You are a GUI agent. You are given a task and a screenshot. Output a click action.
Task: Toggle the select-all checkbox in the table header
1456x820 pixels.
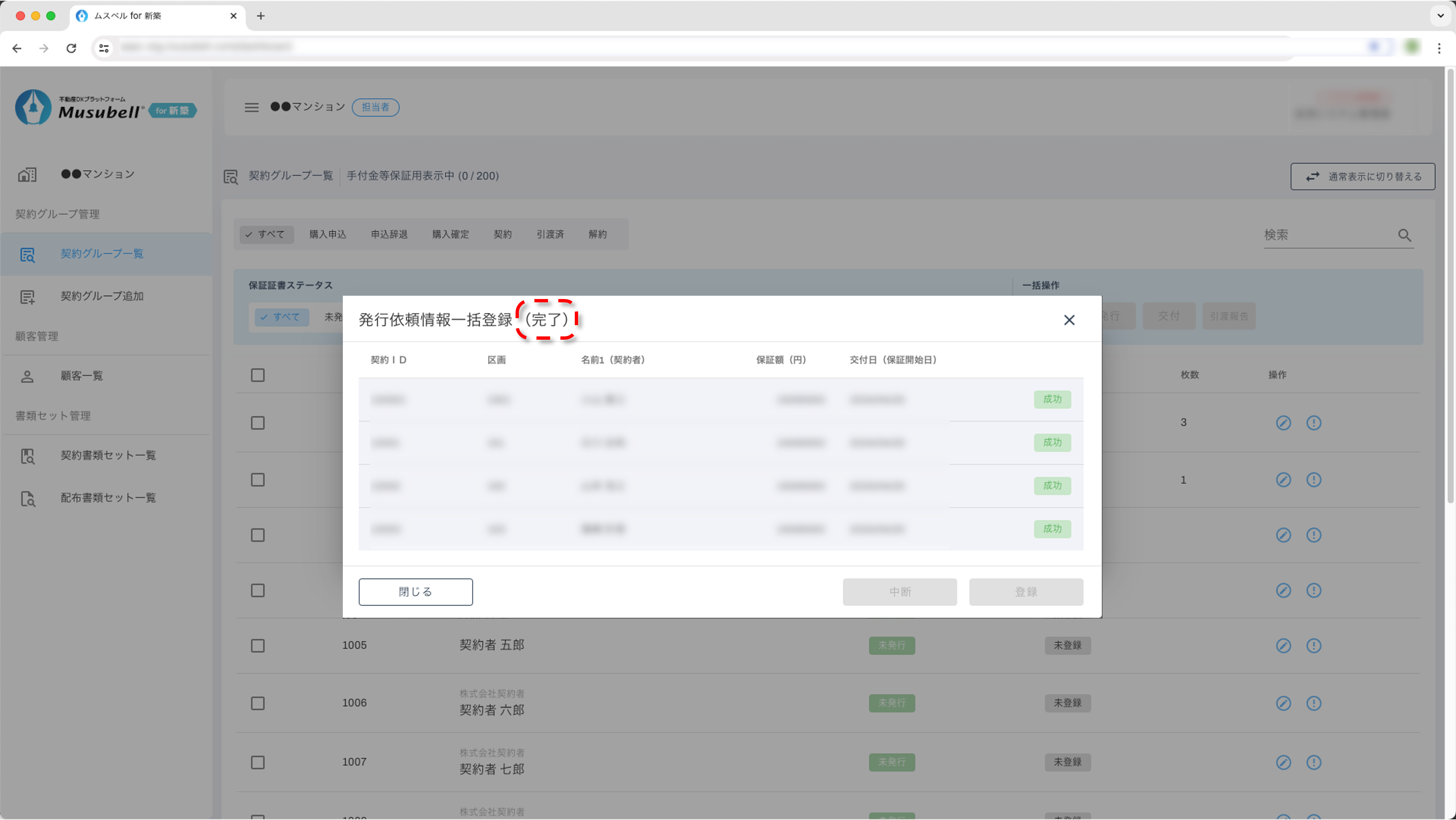(x=258, y=375)
